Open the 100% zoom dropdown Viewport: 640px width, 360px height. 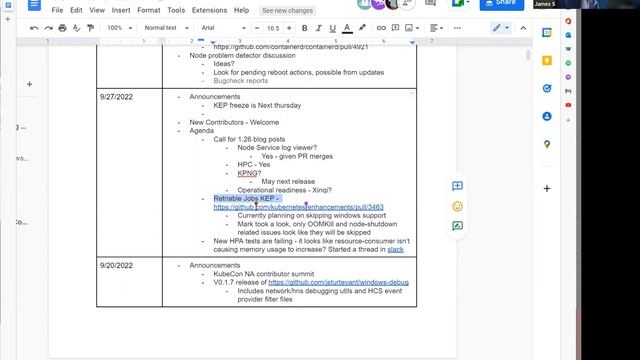pyautogui.click(x=119, y=28)
